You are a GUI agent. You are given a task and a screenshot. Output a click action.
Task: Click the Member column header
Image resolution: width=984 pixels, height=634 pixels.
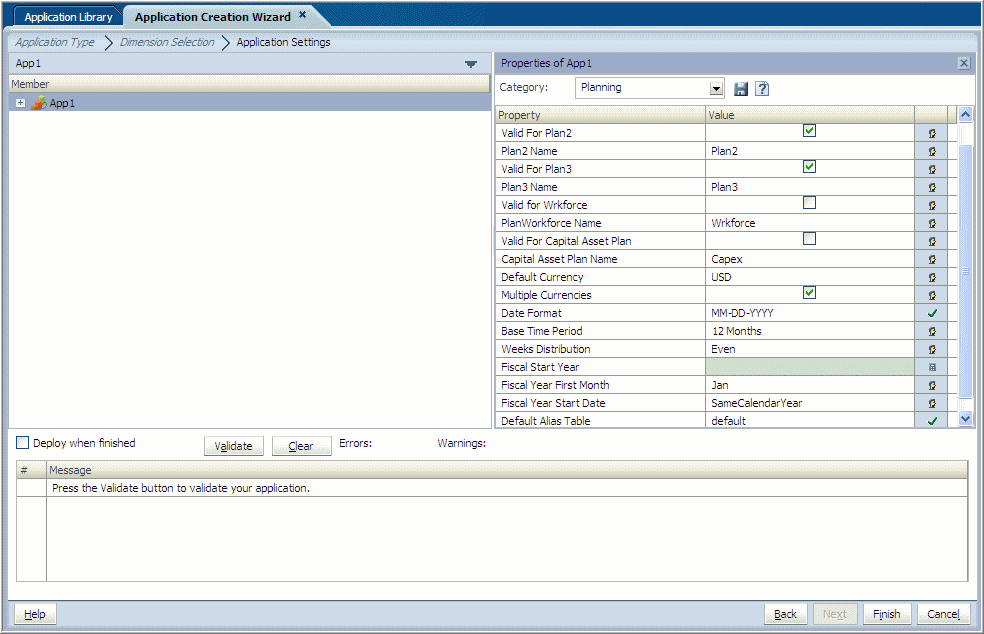[x=249, y=84]
